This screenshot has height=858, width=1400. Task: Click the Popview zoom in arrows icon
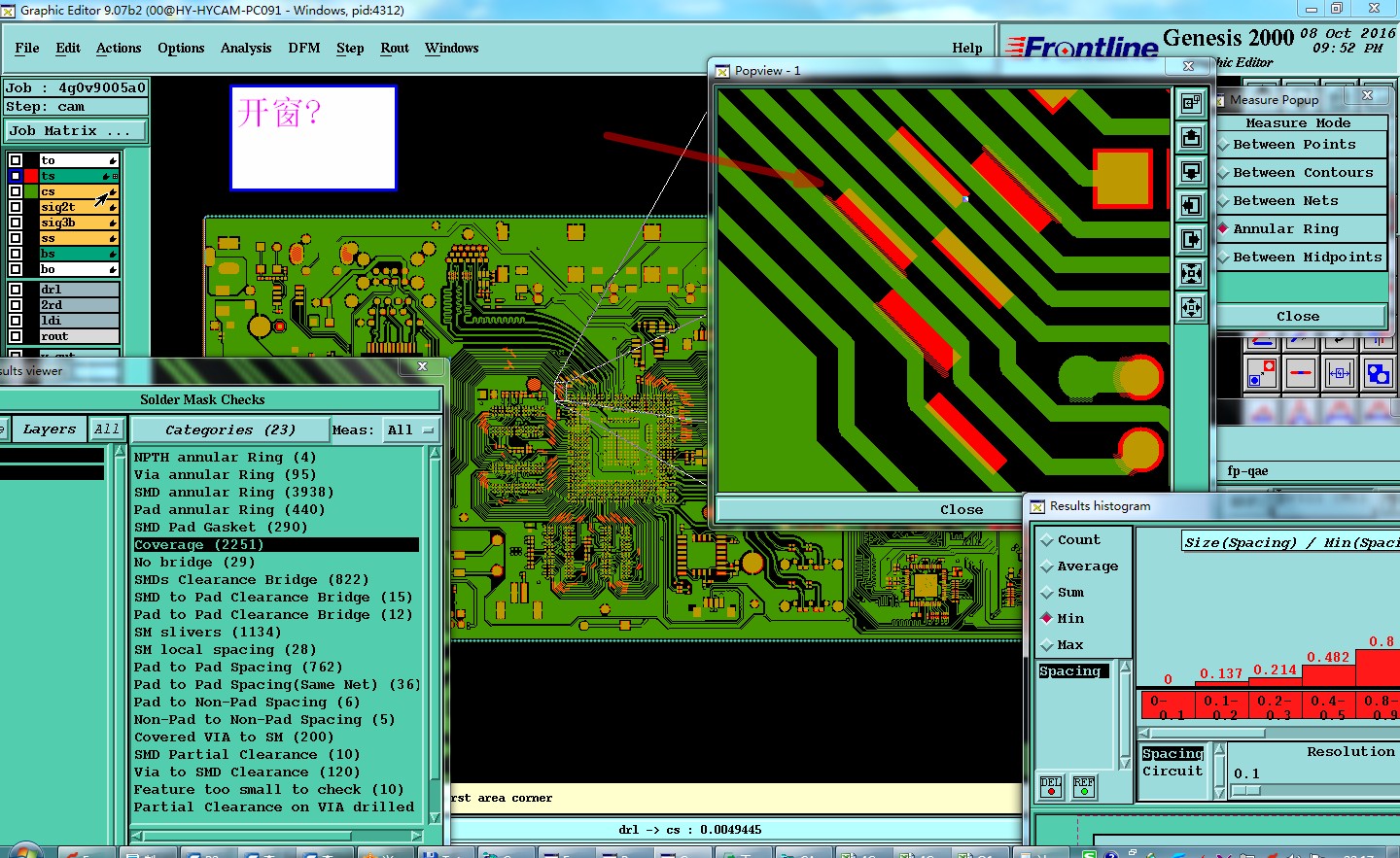(x=1191, y=273)
